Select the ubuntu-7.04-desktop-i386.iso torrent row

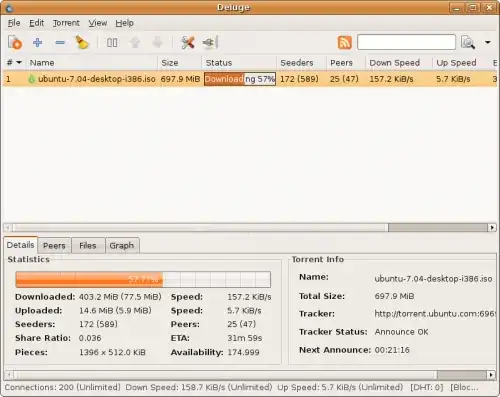pos(250,79)
